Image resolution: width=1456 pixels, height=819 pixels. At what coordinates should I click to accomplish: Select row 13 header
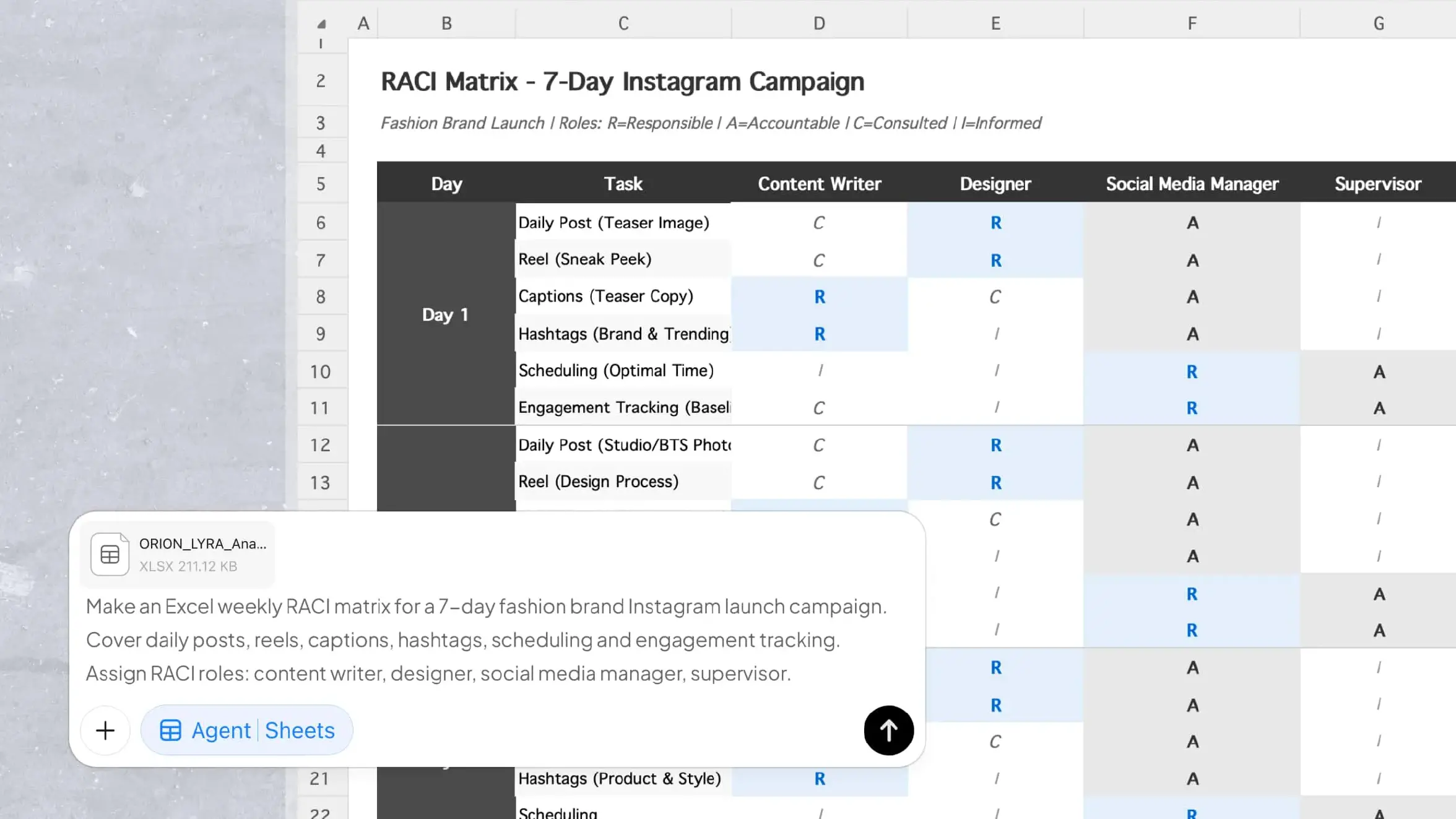[x=321, y=482]
